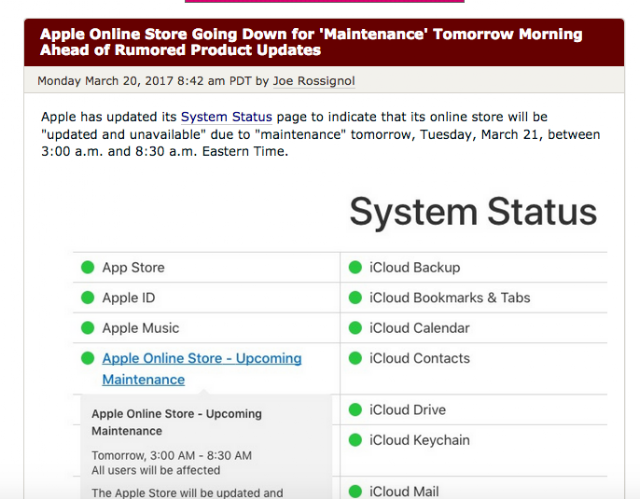Select the iCloud Contacts status row
640x499 pixels.
click(x=474, y=368)
